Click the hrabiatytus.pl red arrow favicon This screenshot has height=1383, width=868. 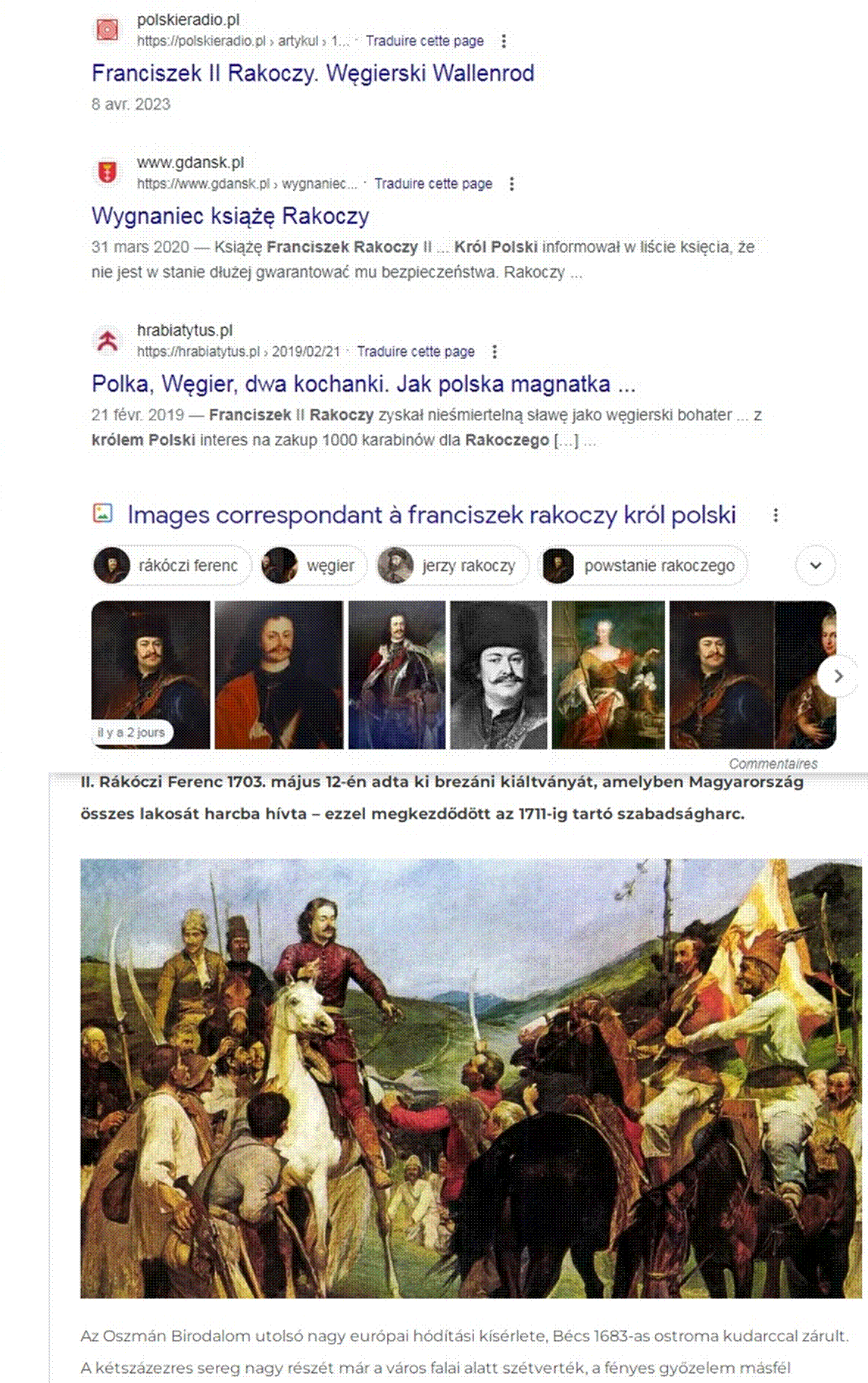click(x=108, y=341)
